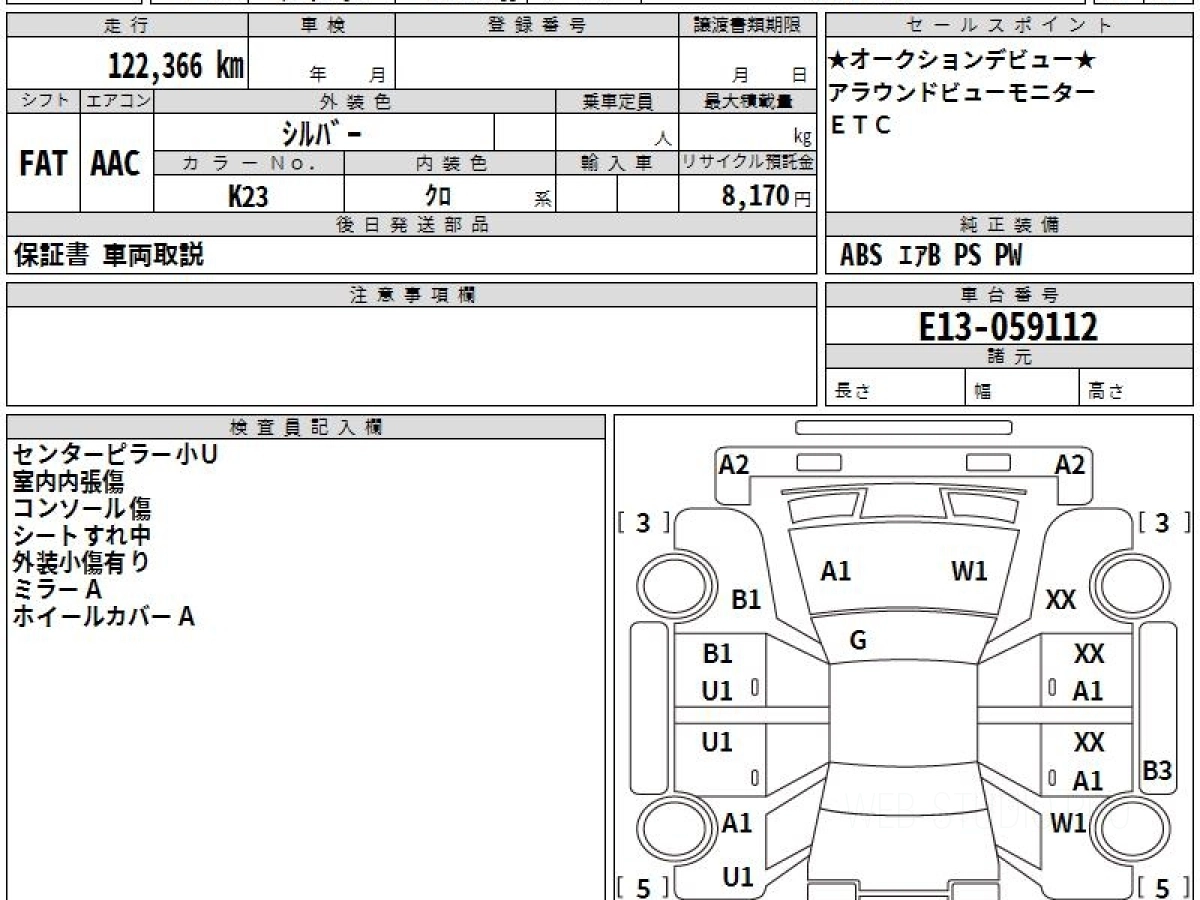Screen dimensions: 1200x900
Task: Select the color number K23
Action: click(x=248, y=196)
